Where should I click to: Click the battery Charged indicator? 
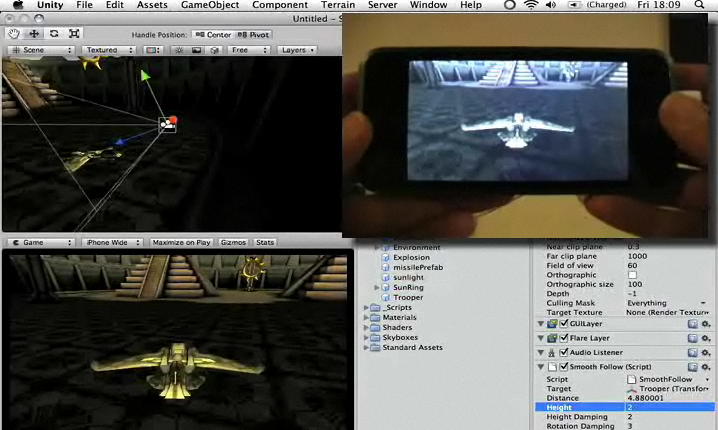point(598,5)
